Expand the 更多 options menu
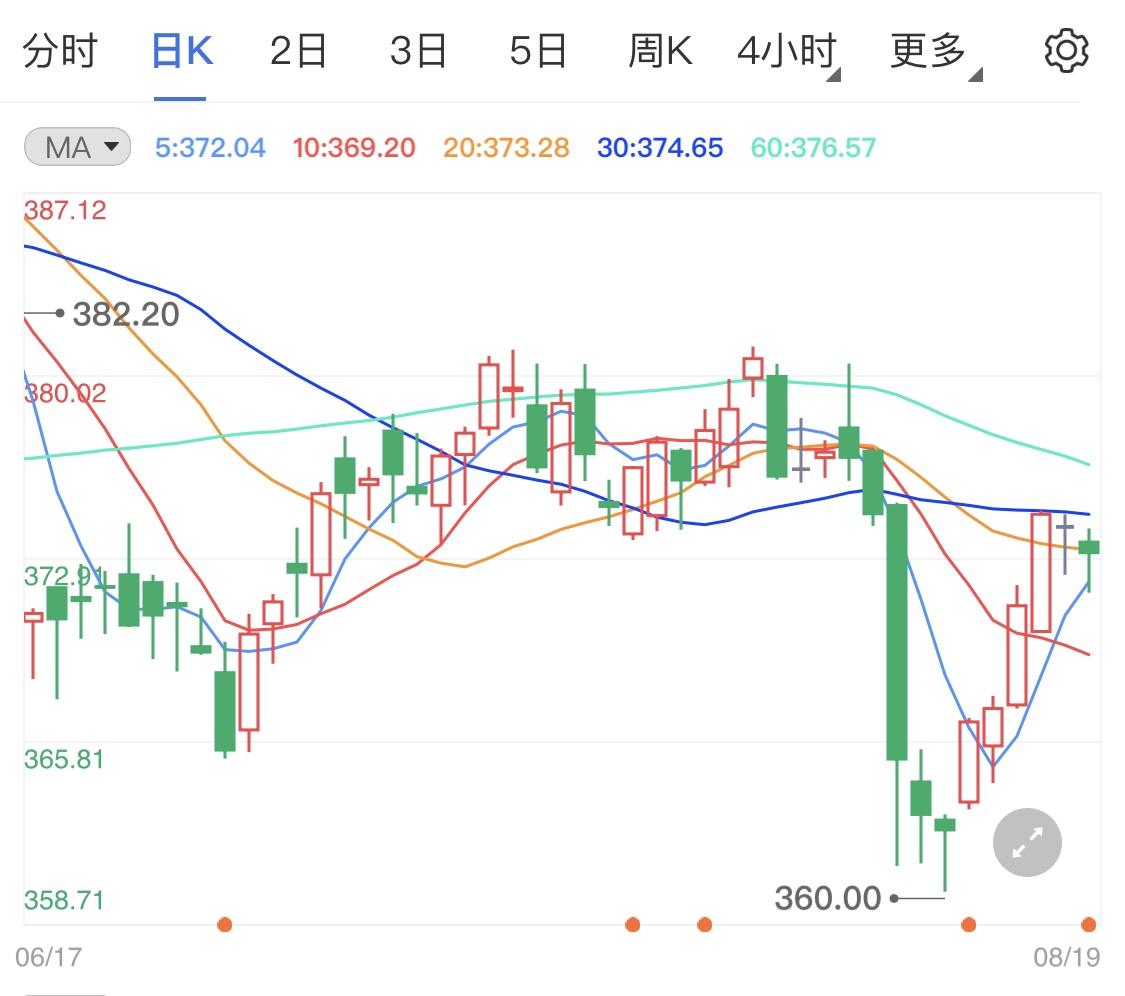The image size is (1125, 996). 928,50
